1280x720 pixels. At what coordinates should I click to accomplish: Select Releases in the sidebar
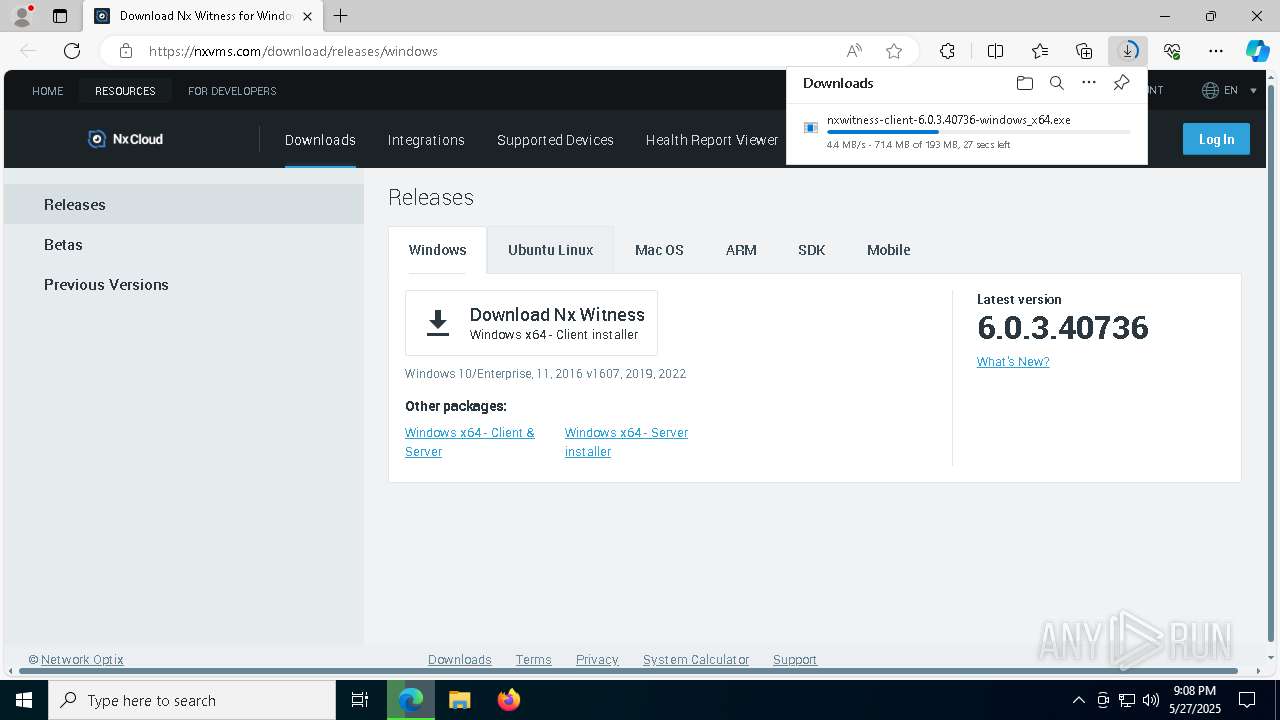[184, 204]
